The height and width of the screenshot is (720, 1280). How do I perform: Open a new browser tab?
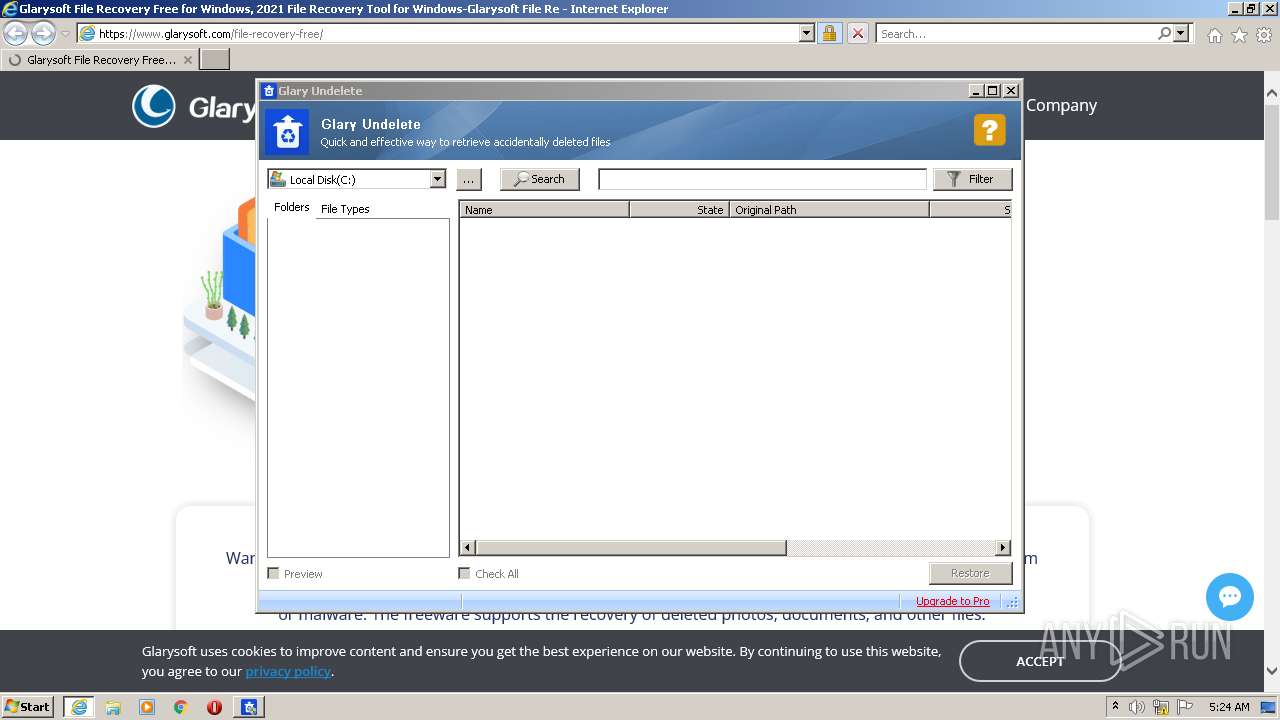pyautogui.click(x=215, y=60)
